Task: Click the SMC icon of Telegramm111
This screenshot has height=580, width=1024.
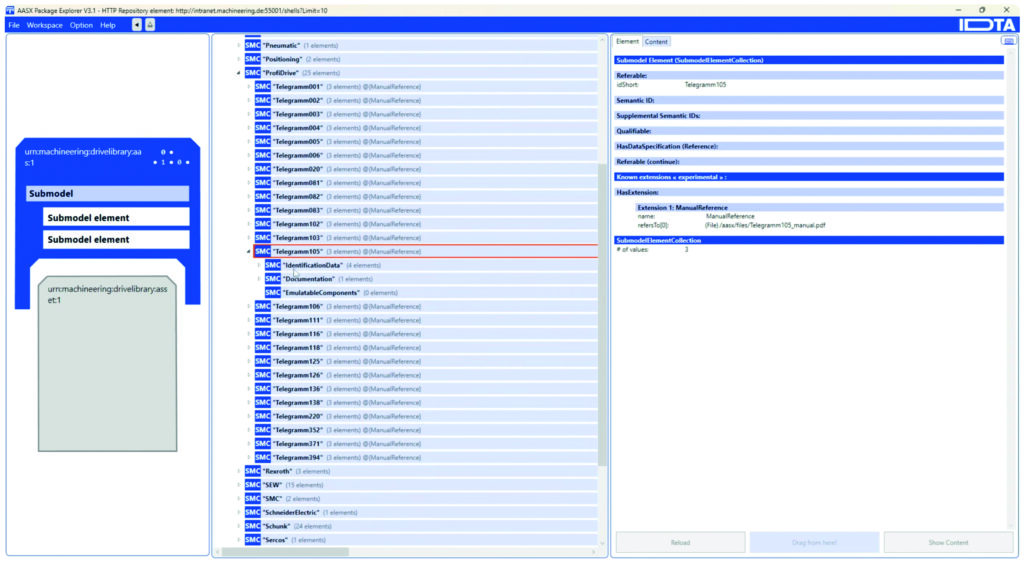Action: tap(263, 319)
